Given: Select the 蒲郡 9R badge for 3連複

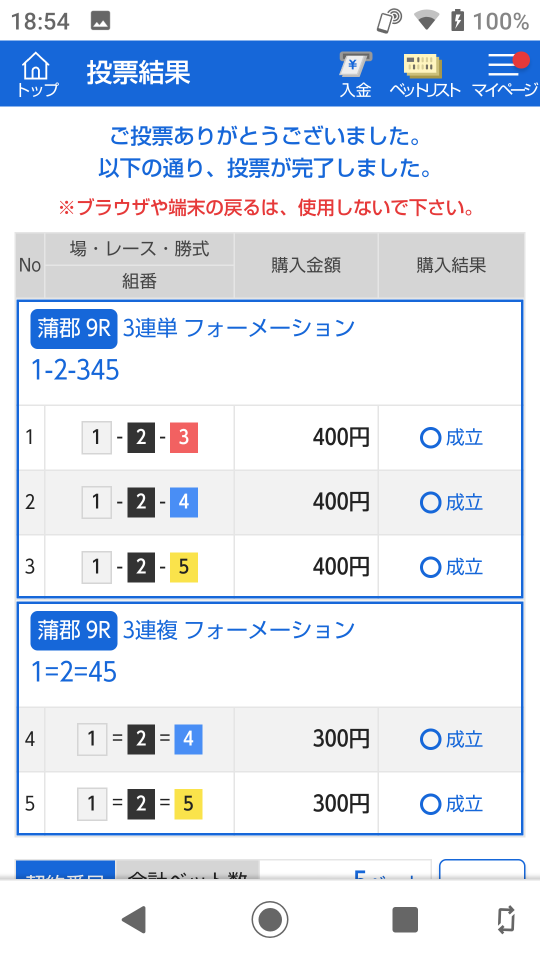Looking at the screenshot, I should coord(73,630).
